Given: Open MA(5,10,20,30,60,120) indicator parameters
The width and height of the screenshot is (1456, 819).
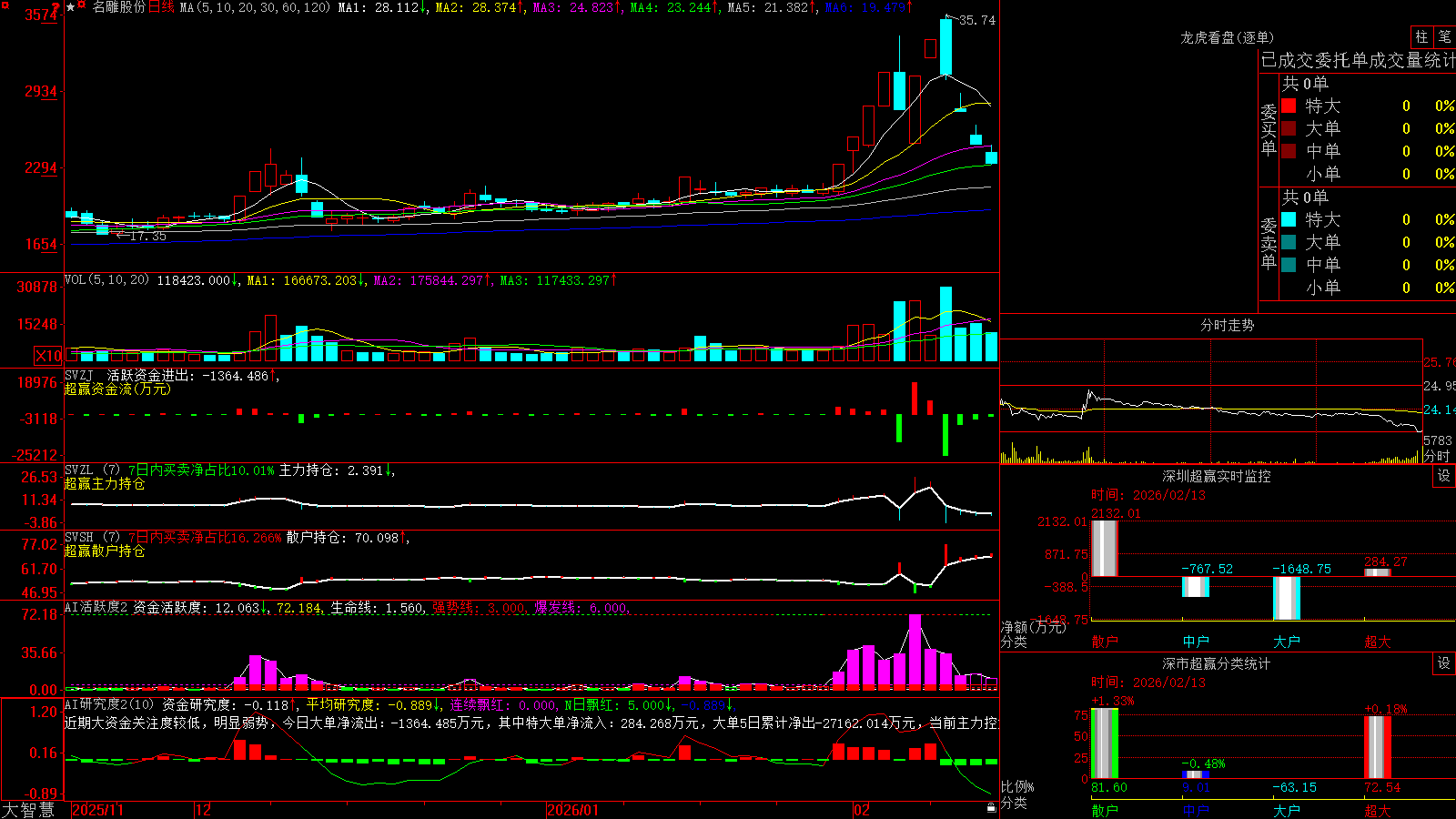Looking at the screenshot, I should point(255,7).
